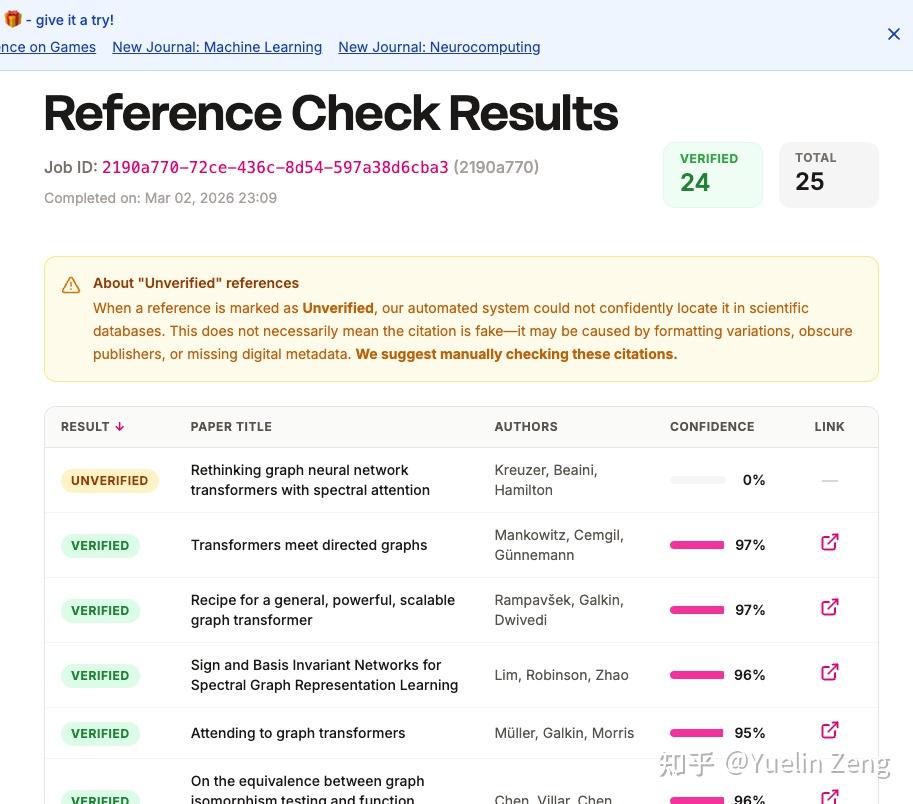Image resolution: width=913 pixels, height=804 pixels.
Task: Click the Job ID code text
Action: (275, 167)
